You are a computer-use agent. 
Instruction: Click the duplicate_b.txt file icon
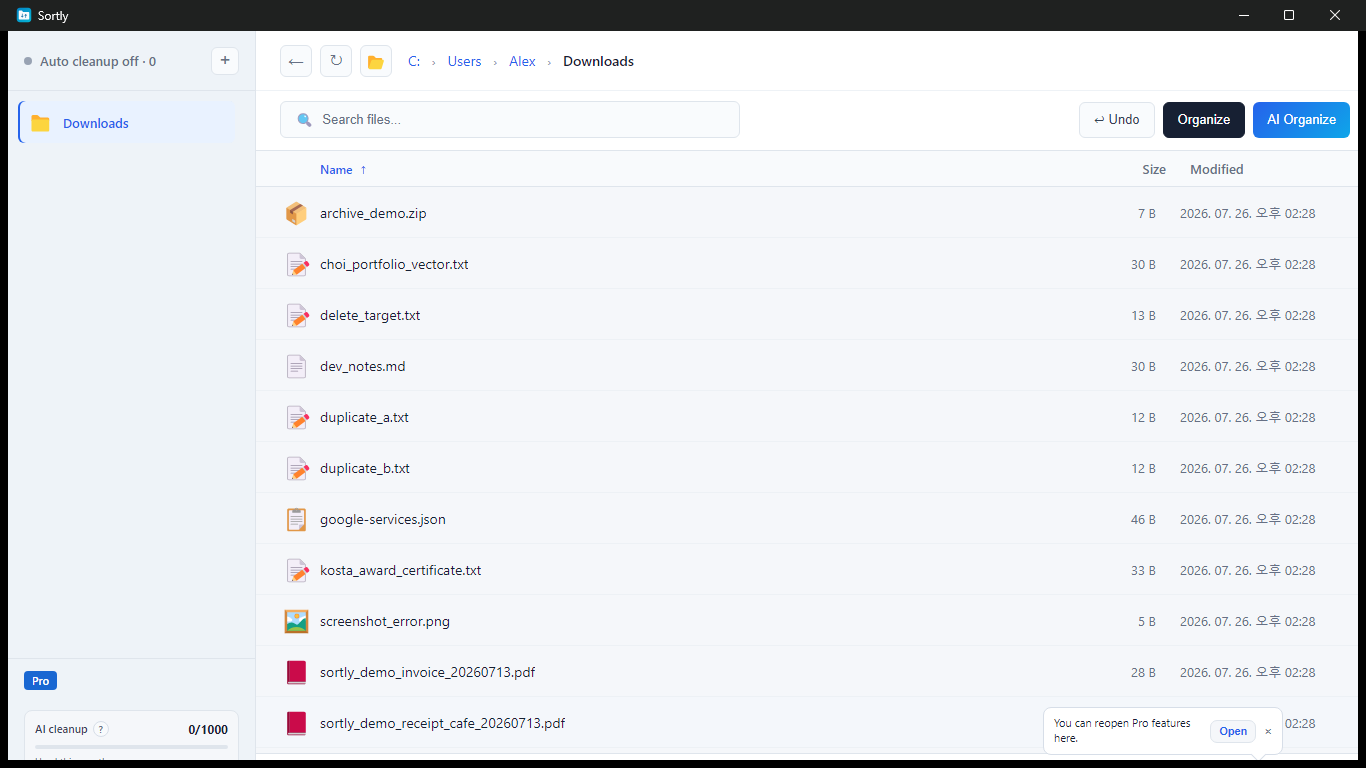coord(296,468)
